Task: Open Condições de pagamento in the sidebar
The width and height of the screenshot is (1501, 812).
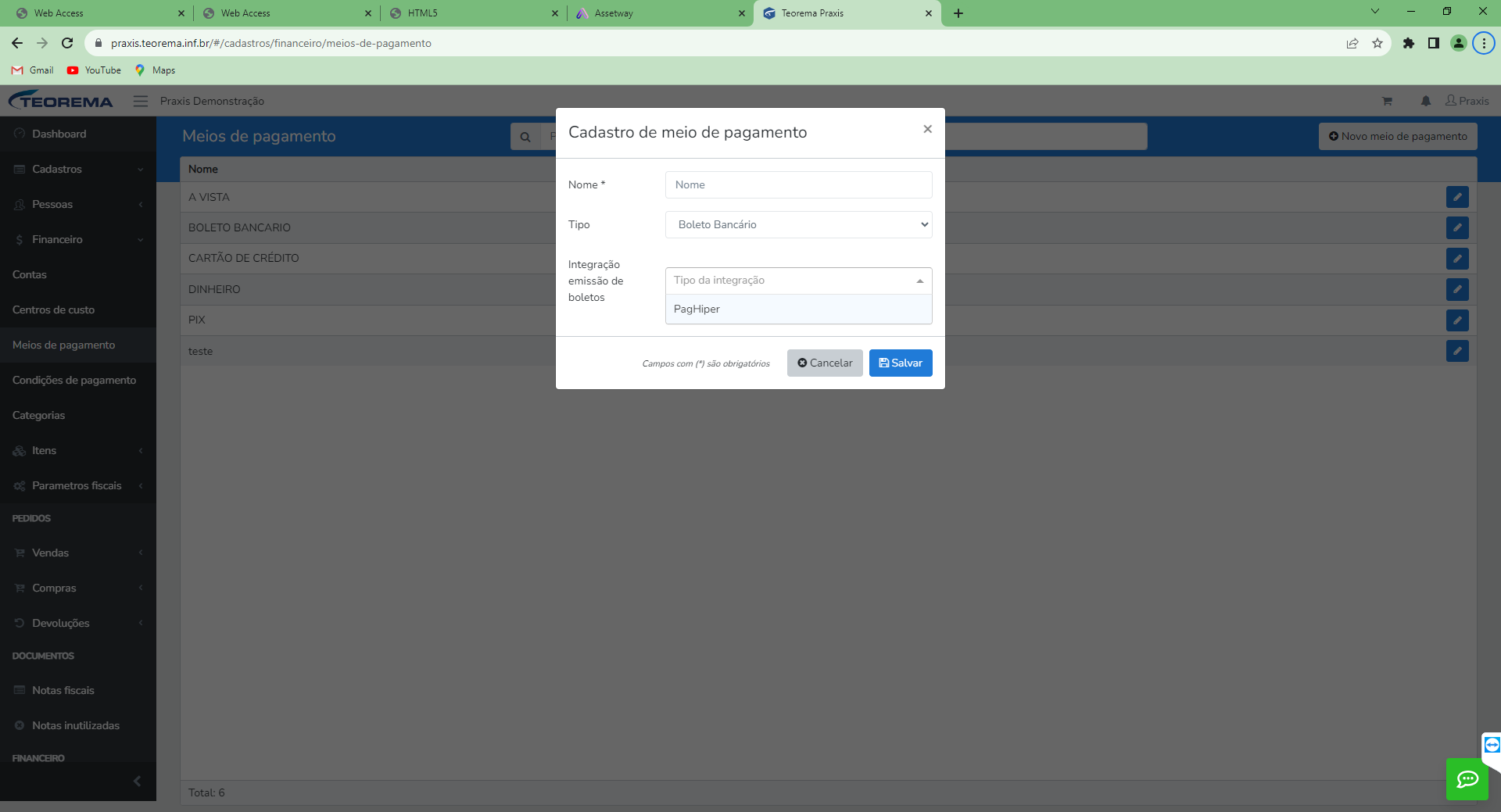Action: point(78,380)
